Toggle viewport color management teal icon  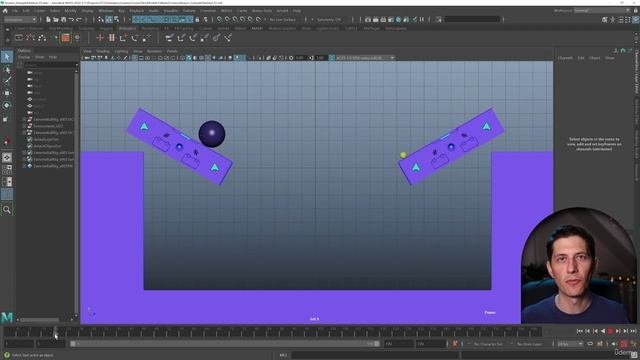point(331,58)
